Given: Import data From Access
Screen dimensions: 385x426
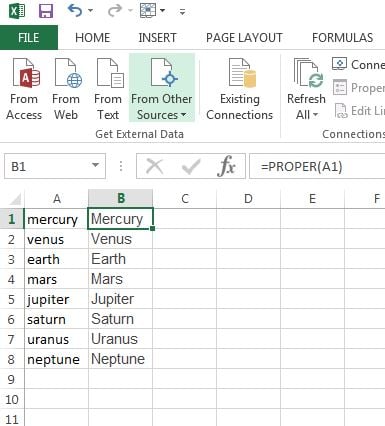Looking at the screenshot, I should pyautogui.click(x=24, y=89).
